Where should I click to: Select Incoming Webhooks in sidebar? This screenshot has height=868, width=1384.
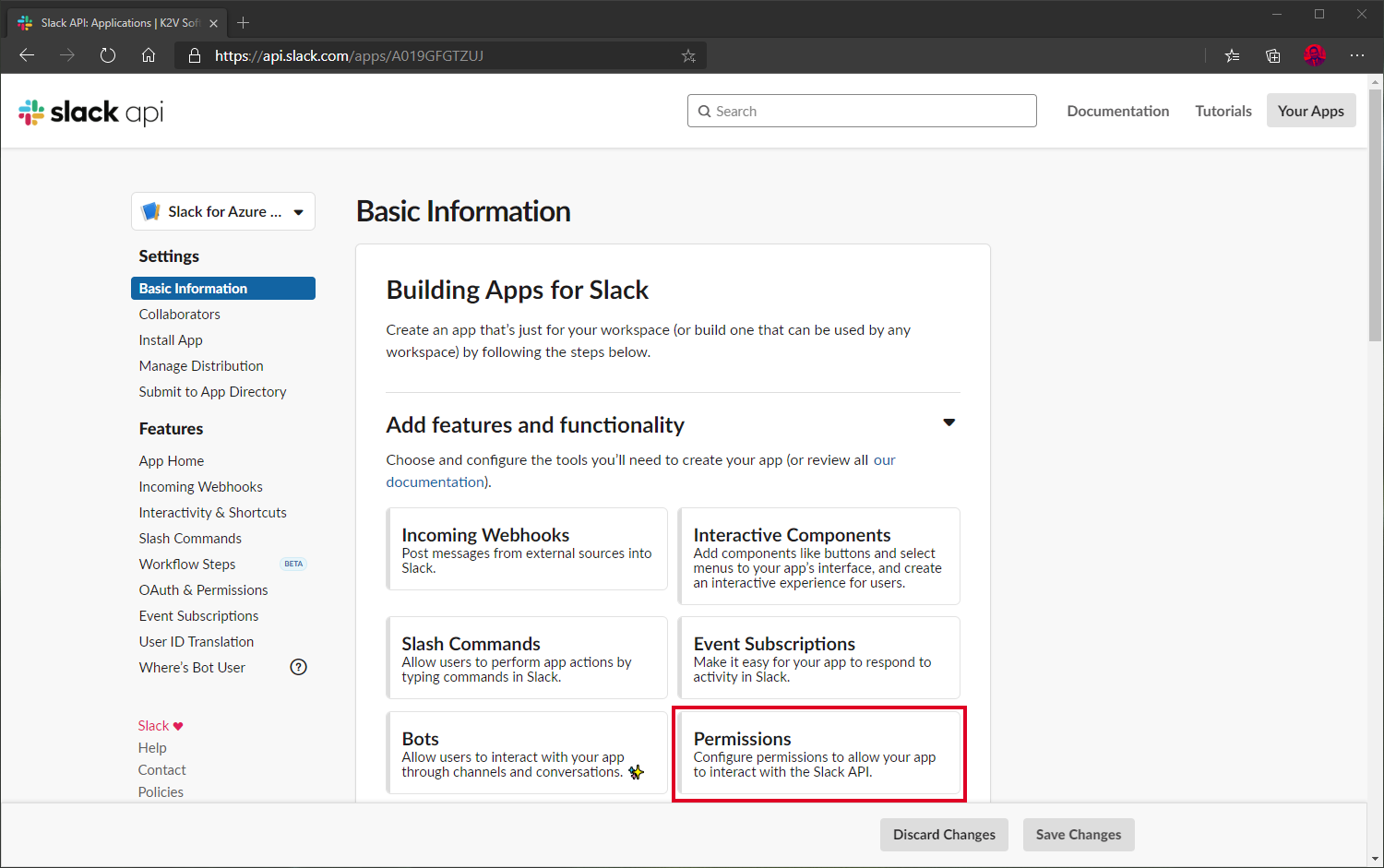tap(200, 487)
